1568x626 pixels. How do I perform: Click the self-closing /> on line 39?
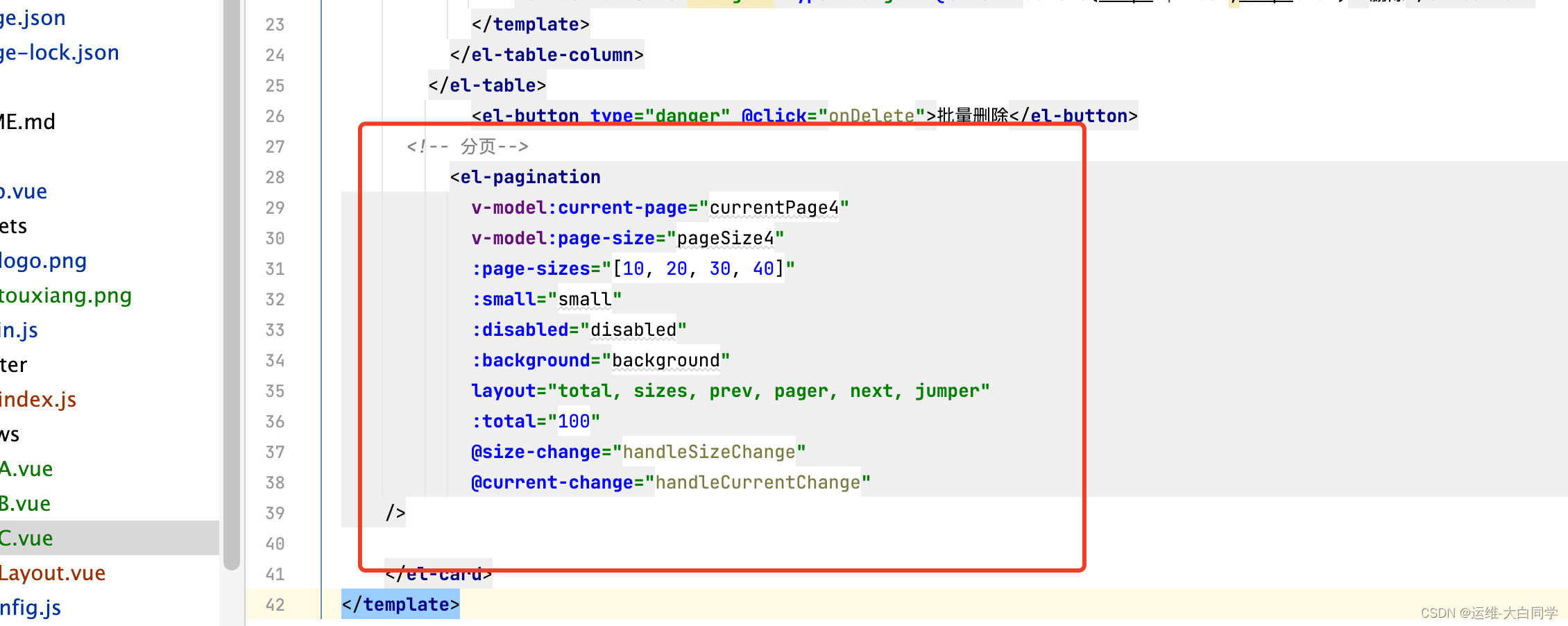pyautogui.click(x=395, y=513)
